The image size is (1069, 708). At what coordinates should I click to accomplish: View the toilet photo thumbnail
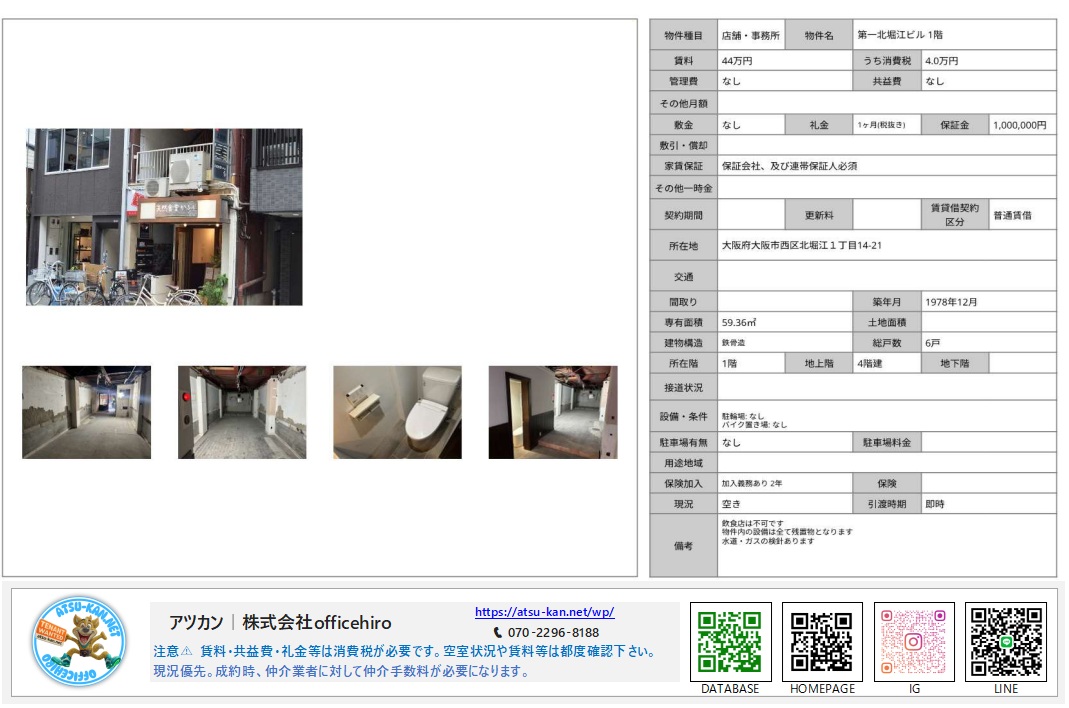point(397,412)
